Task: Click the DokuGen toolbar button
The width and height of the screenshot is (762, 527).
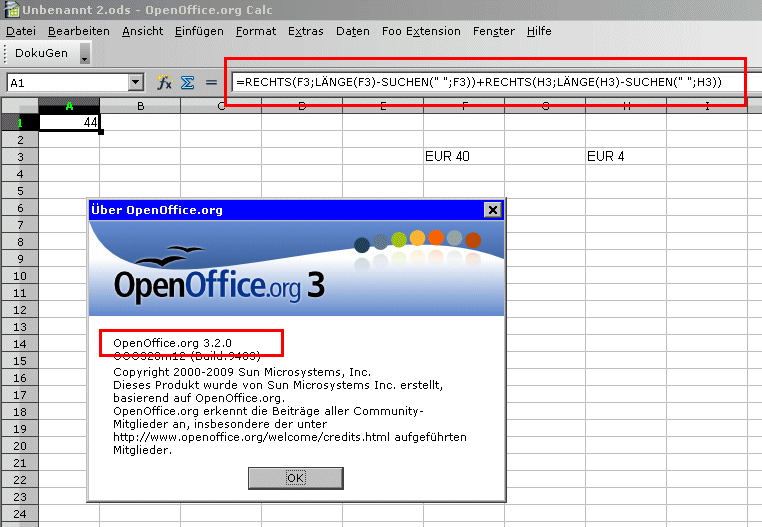Action: pyautogui.click(x=41, y=54)
